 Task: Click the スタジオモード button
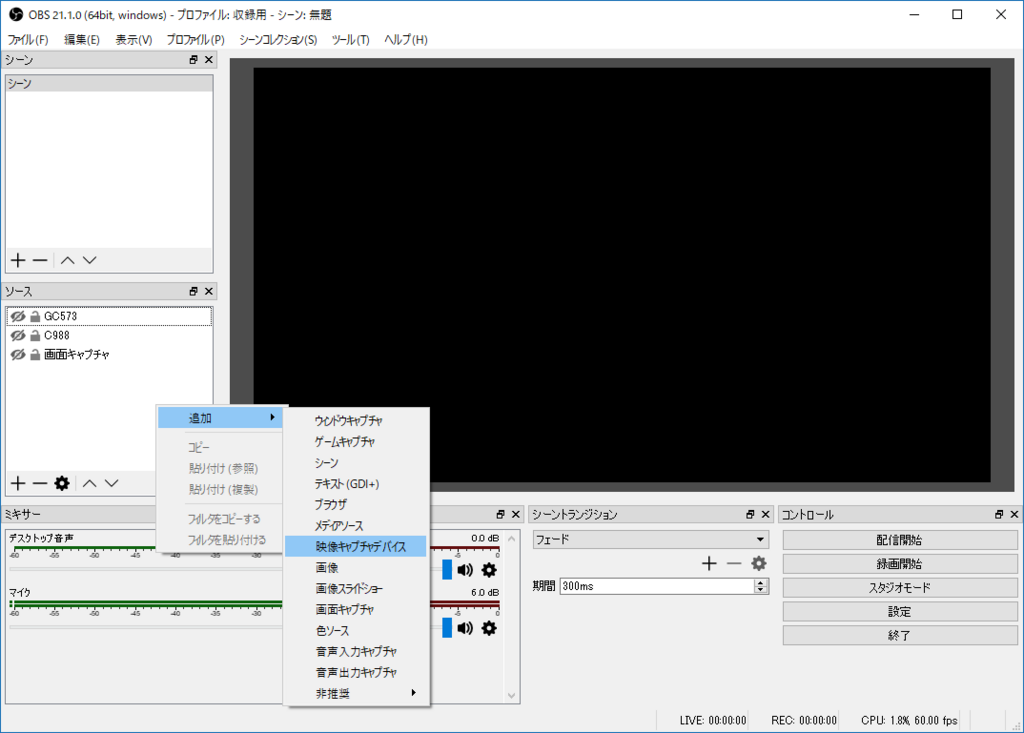(897, 586)
